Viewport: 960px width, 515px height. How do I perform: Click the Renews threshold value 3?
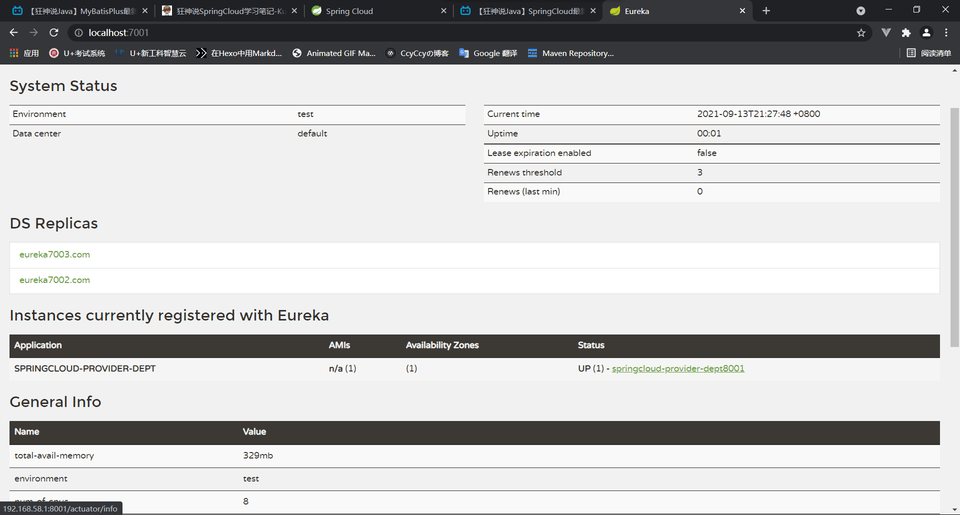coord(700,173)
